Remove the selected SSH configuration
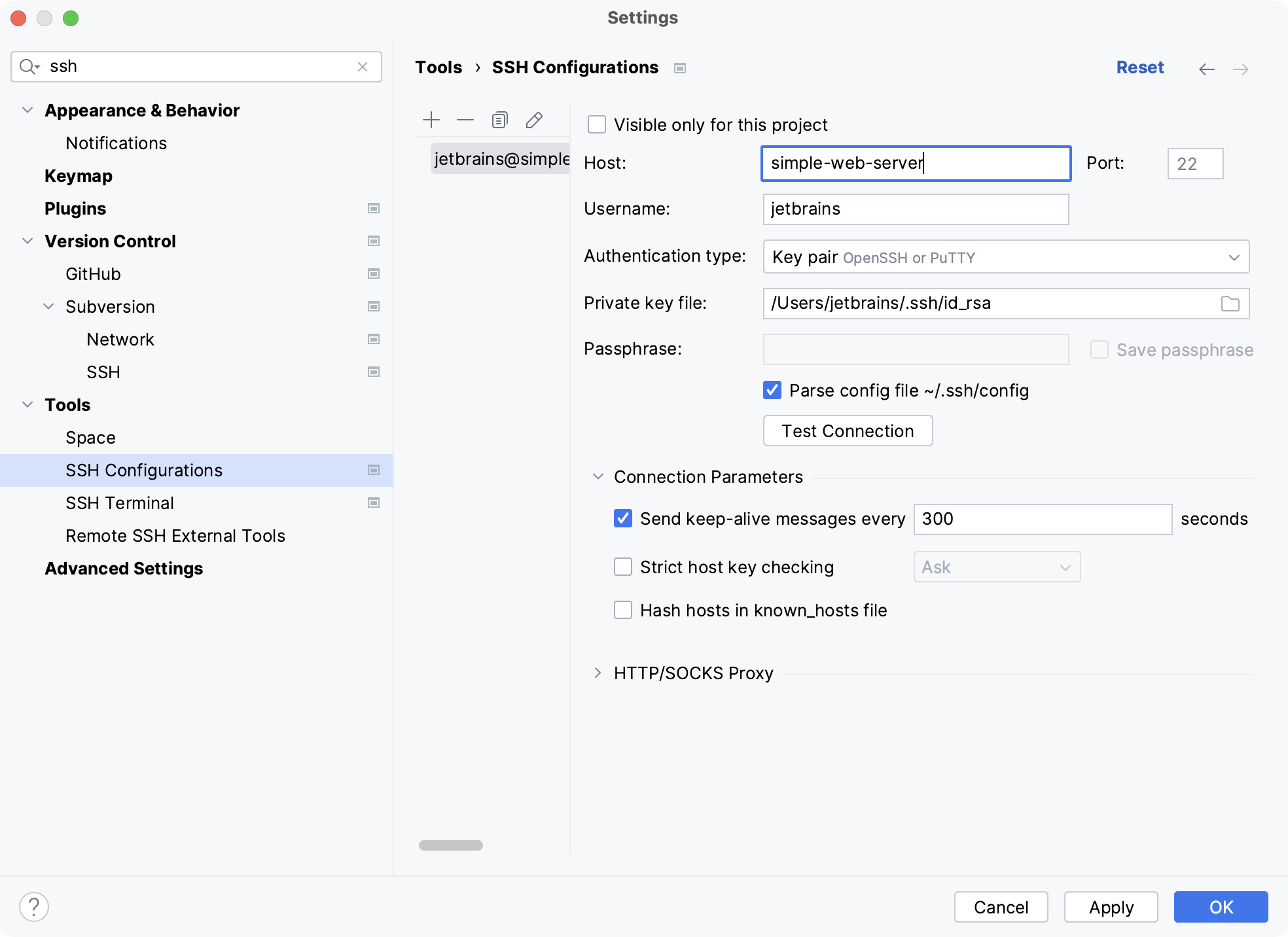This screenshot has height=937, width=1288. pos(465,120)
